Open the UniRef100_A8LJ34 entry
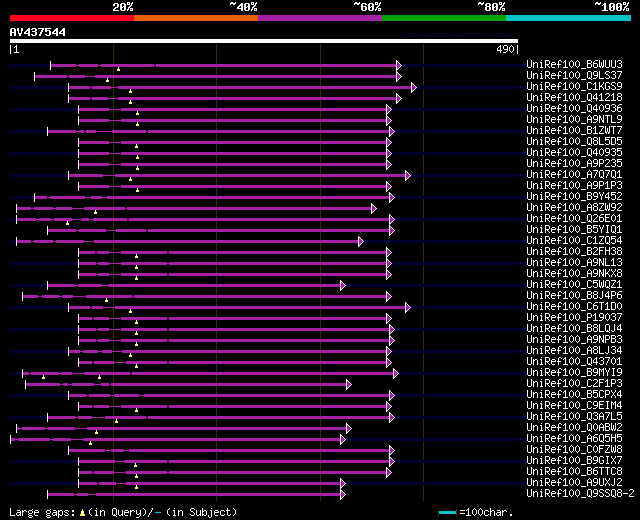Viewport: 640px width, 520px height. click(x=574, y=351)
